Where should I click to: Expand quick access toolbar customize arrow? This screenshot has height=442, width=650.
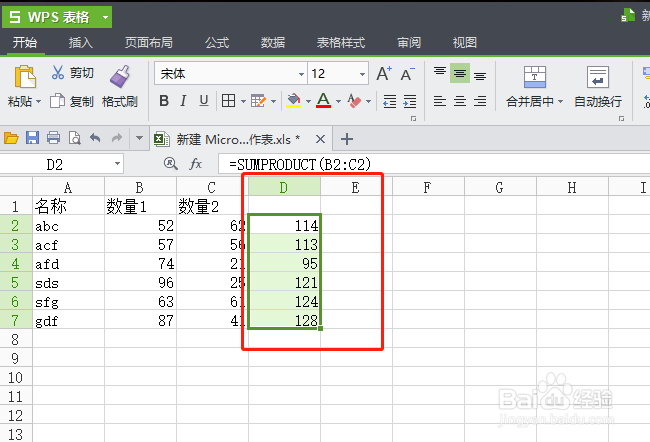point(139,138)
